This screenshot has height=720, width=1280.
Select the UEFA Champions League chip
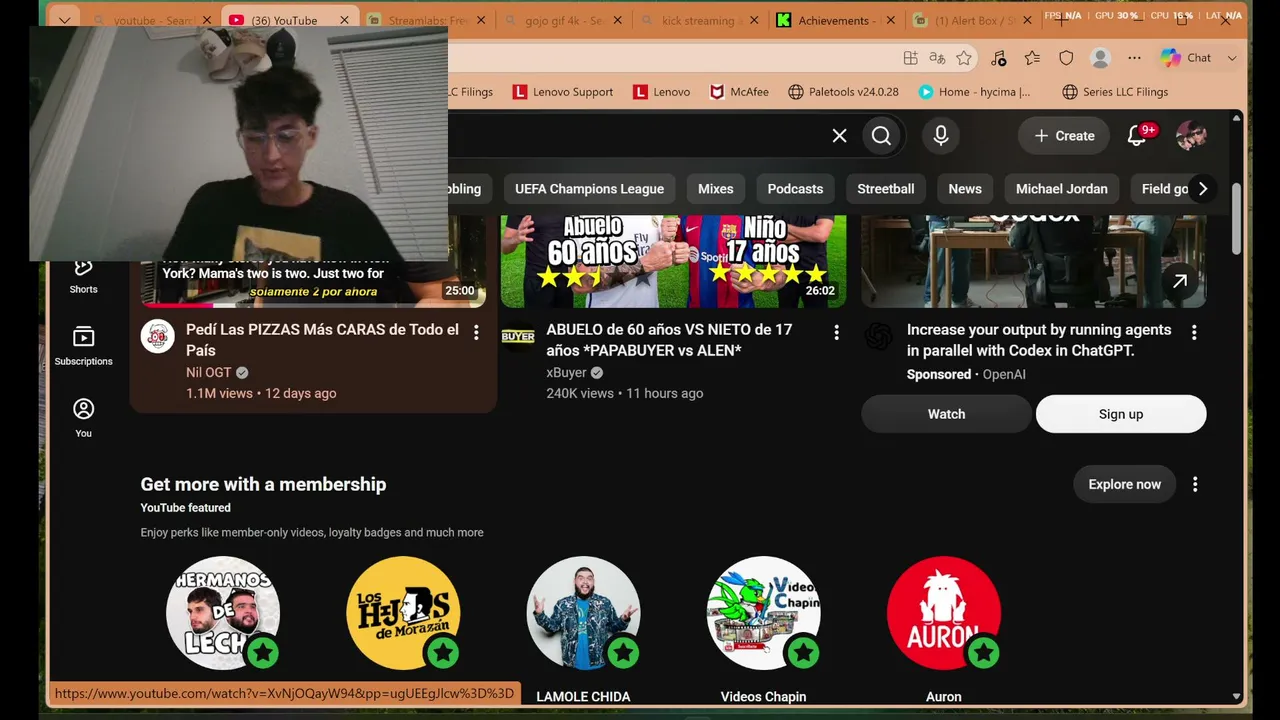[589, 189]
